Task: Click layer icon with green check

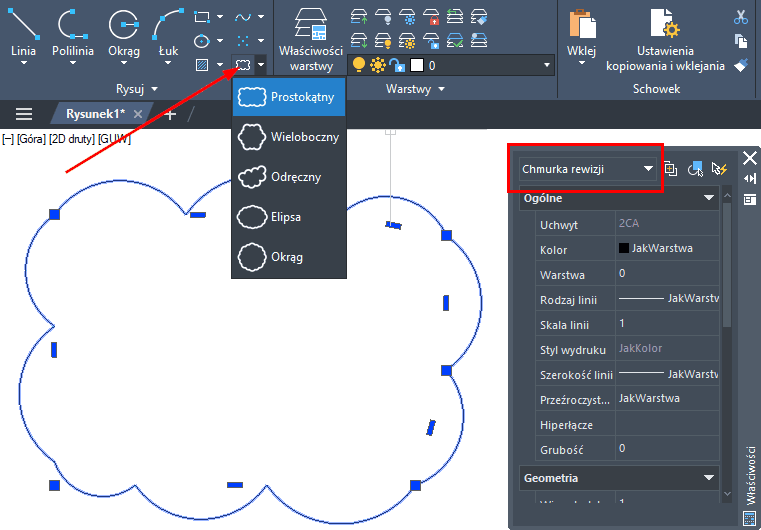Action: coord(455,40)
